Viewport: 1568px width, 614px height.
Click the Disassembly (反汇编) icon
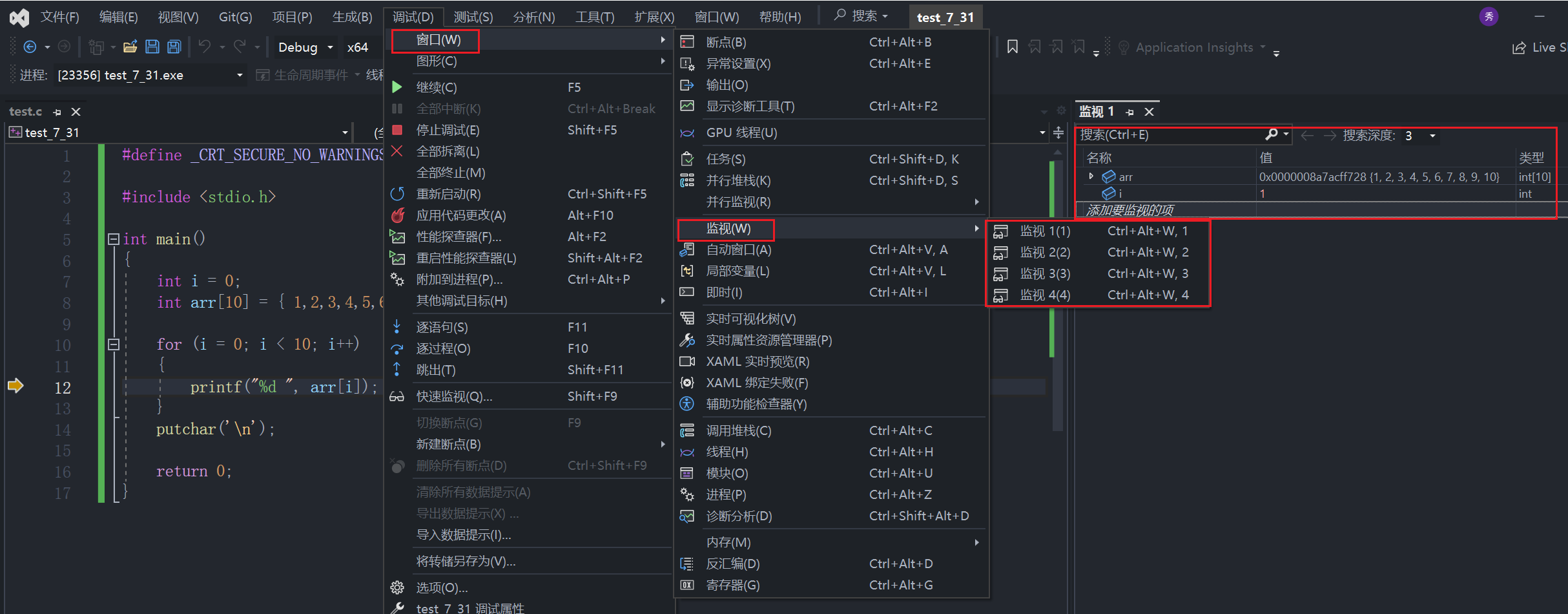687,564
